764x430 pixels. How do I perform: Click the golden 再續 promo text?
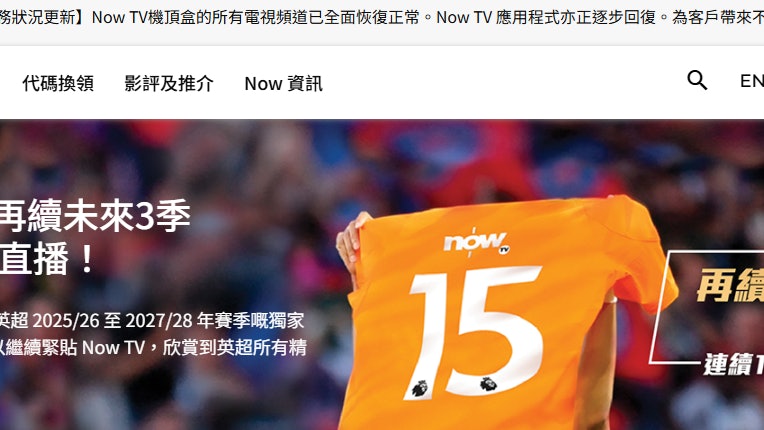[730, 285]
